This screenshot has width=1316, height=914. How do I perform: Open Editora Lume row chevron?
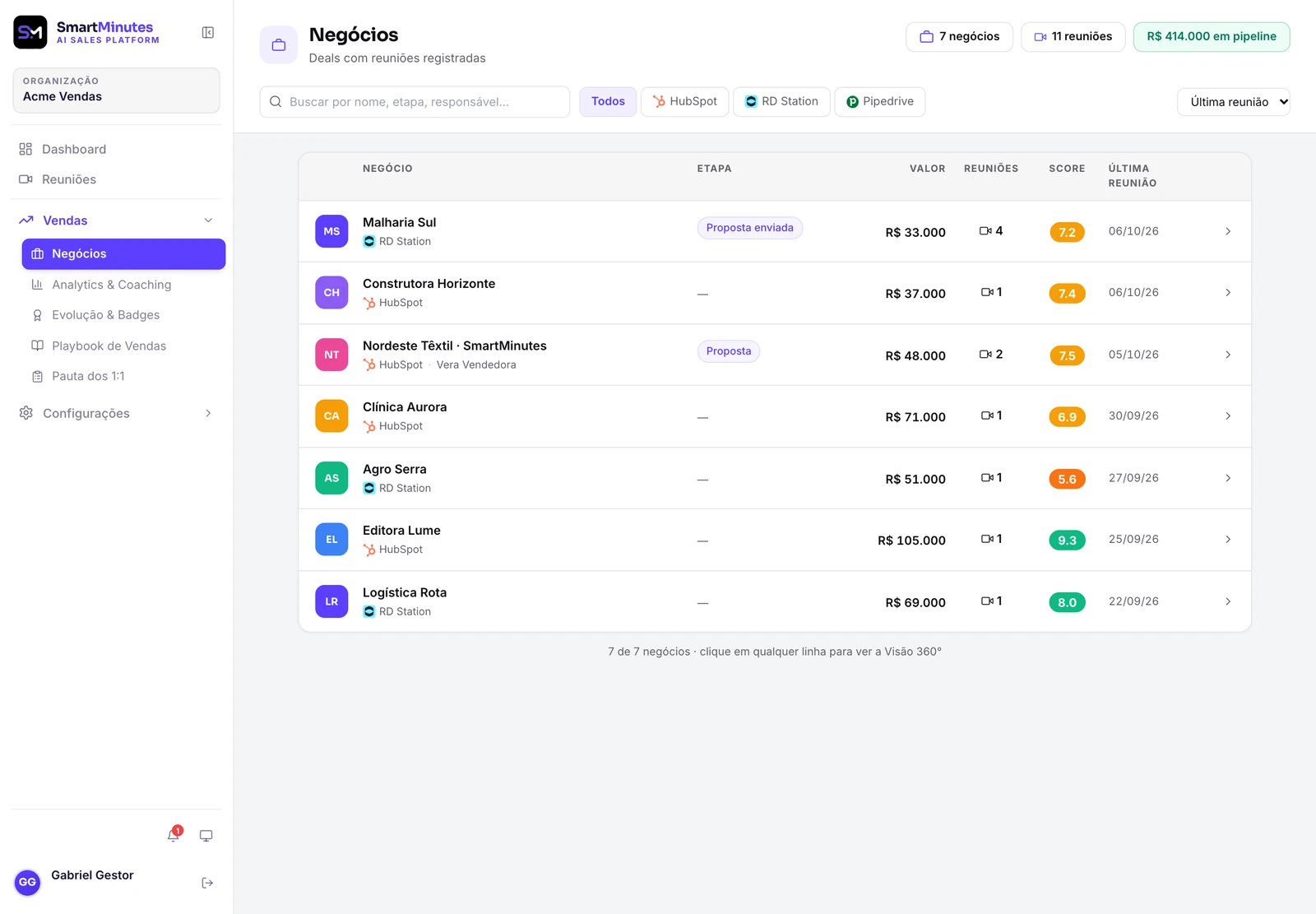click(x=1228, y=540)
